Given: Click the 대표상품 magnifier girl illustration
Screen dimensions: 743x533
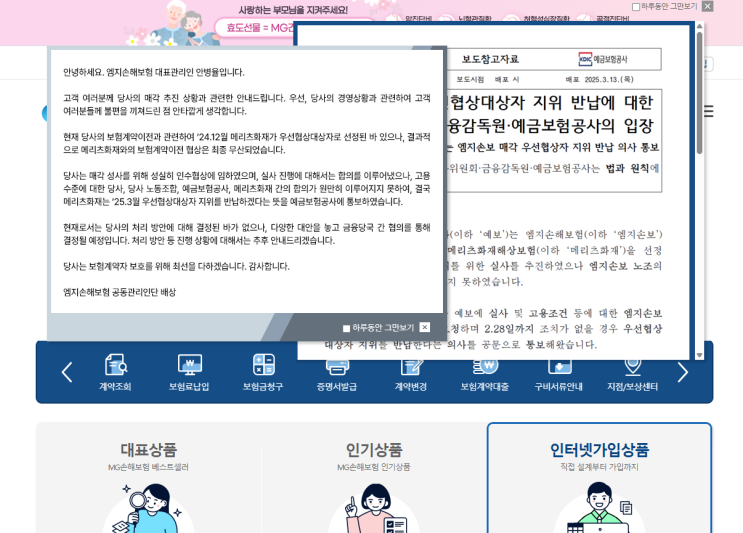Looking at the screenshot, I should [148, 508].
